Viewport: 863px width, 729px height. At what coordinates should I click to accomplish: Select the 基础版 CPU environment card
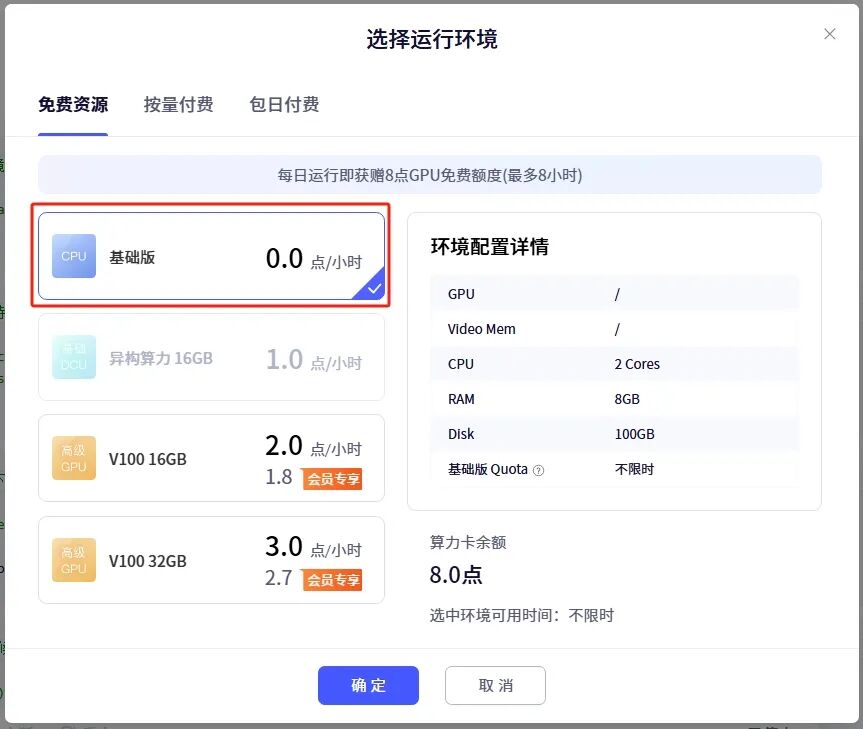[211, 256]
